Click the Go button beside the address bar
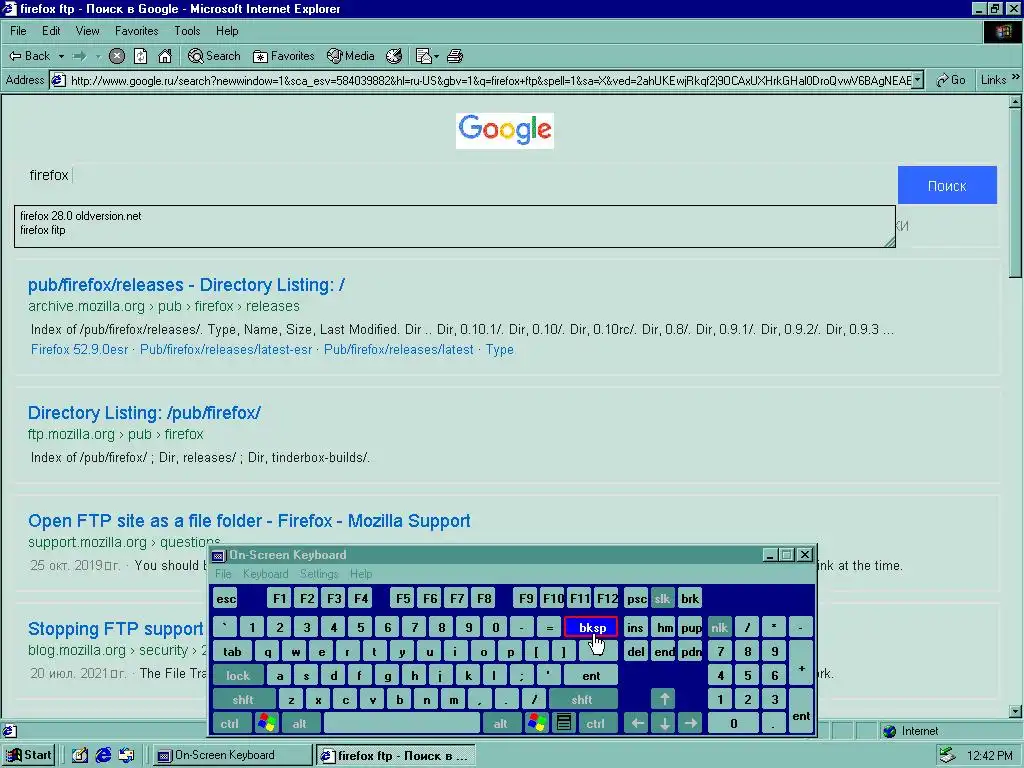The width and height of the screenshot is (1024, 768). 950,80
